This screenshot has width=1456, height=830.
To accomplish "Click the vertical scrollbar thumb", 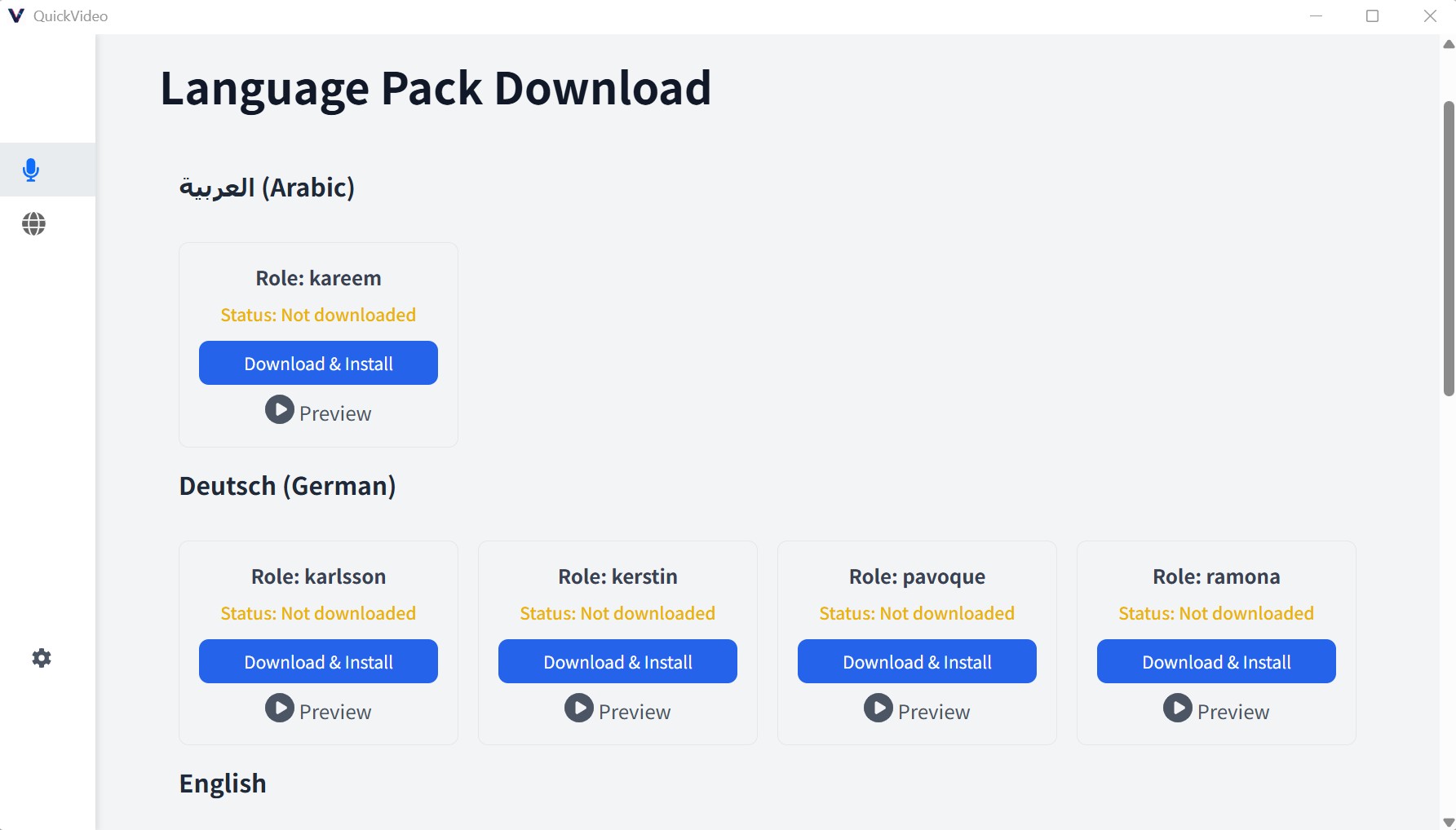I will [1449, 249].
